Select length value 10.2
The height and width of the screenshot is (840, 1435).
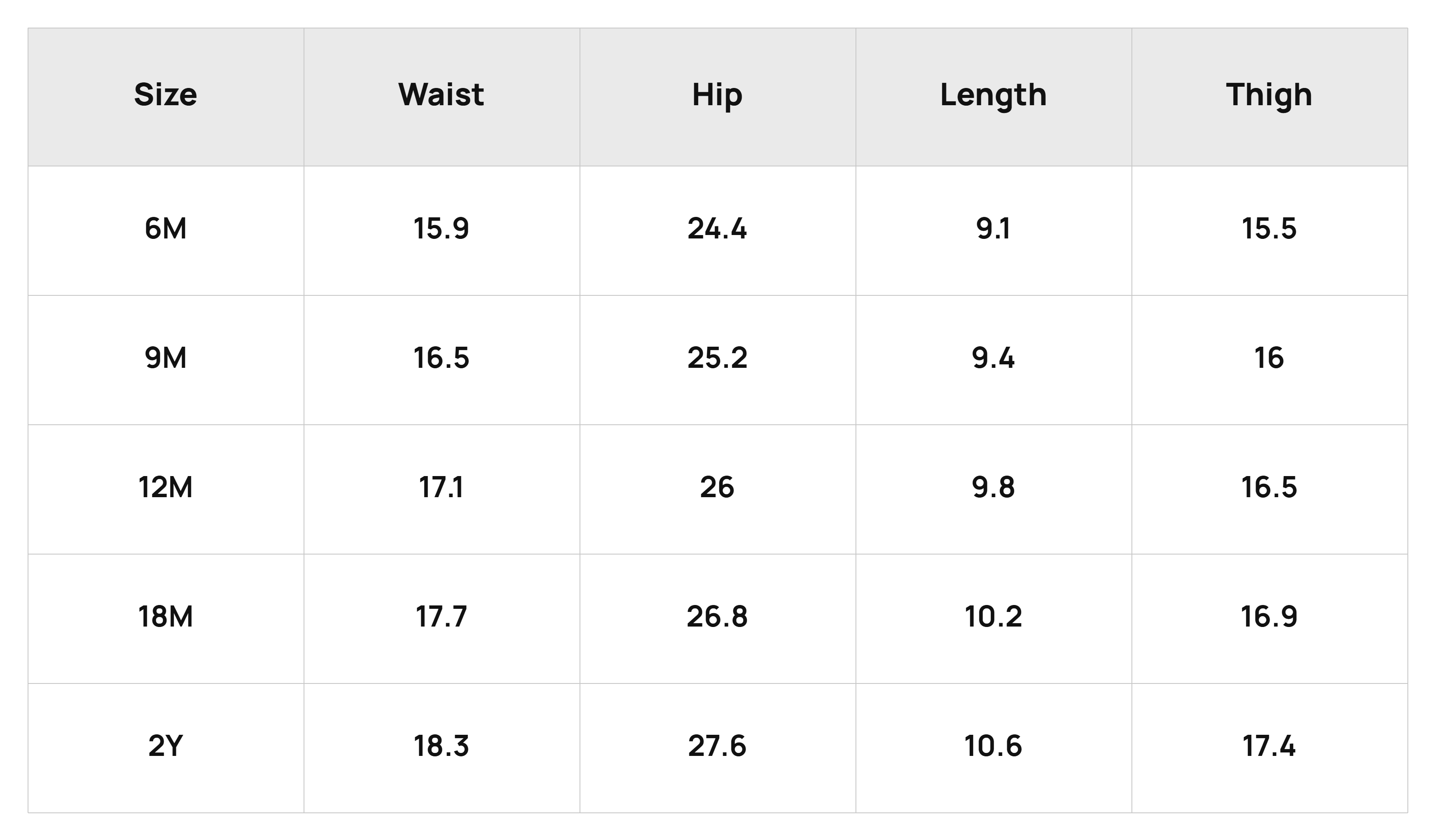(x=993, y=617)
